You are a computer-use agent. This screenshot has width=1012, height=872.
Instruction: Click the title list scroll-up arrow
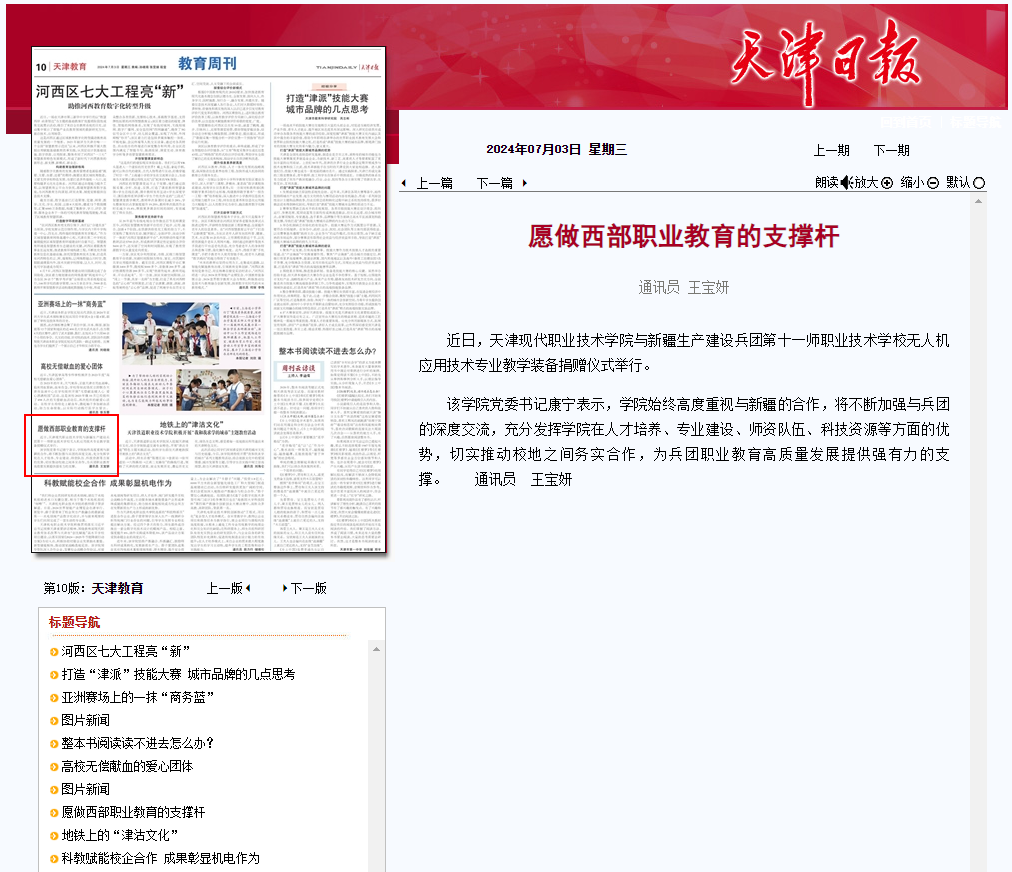[376, 649]
